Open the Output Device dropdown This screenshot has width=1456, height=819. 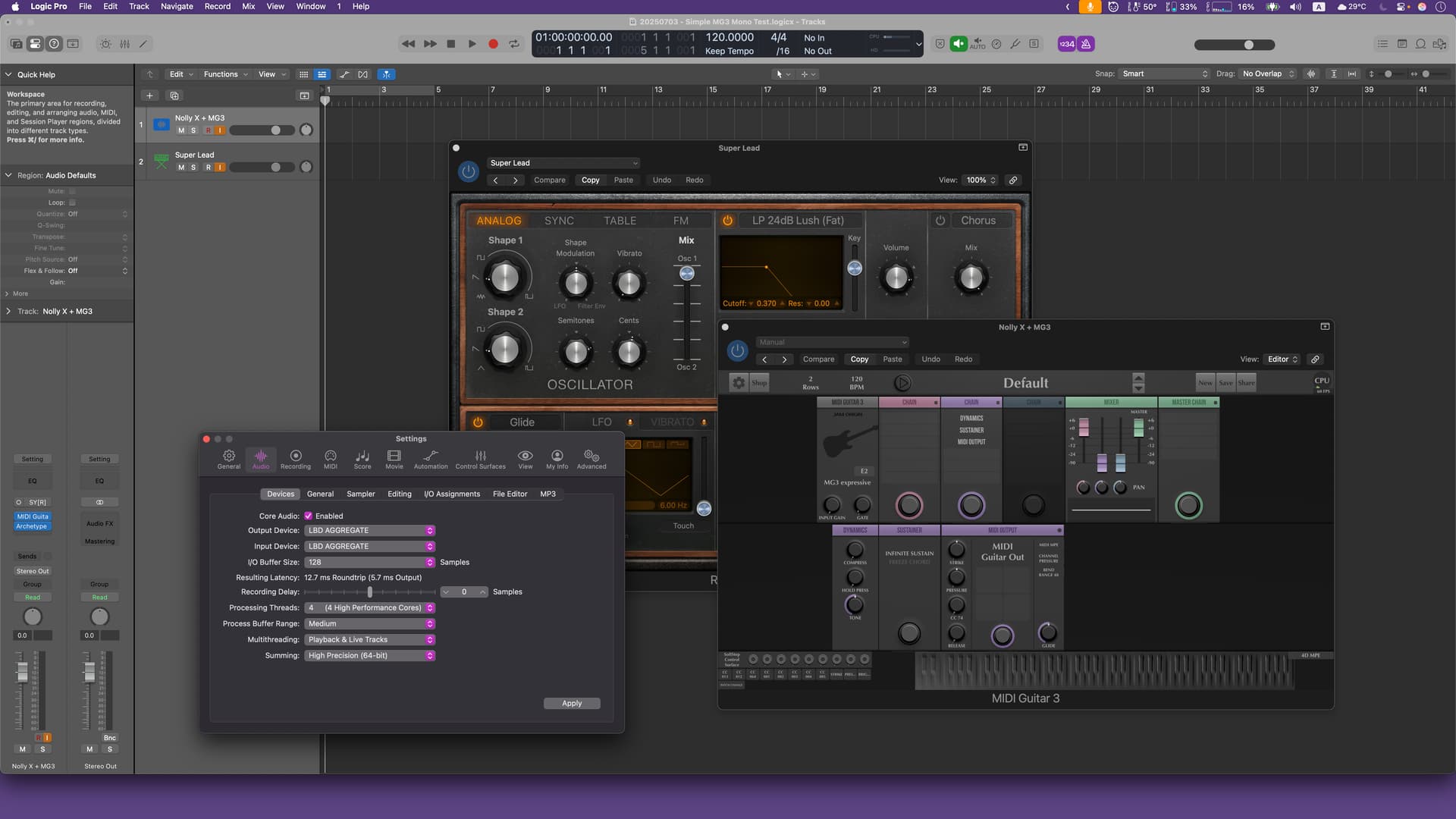(370, 531)
